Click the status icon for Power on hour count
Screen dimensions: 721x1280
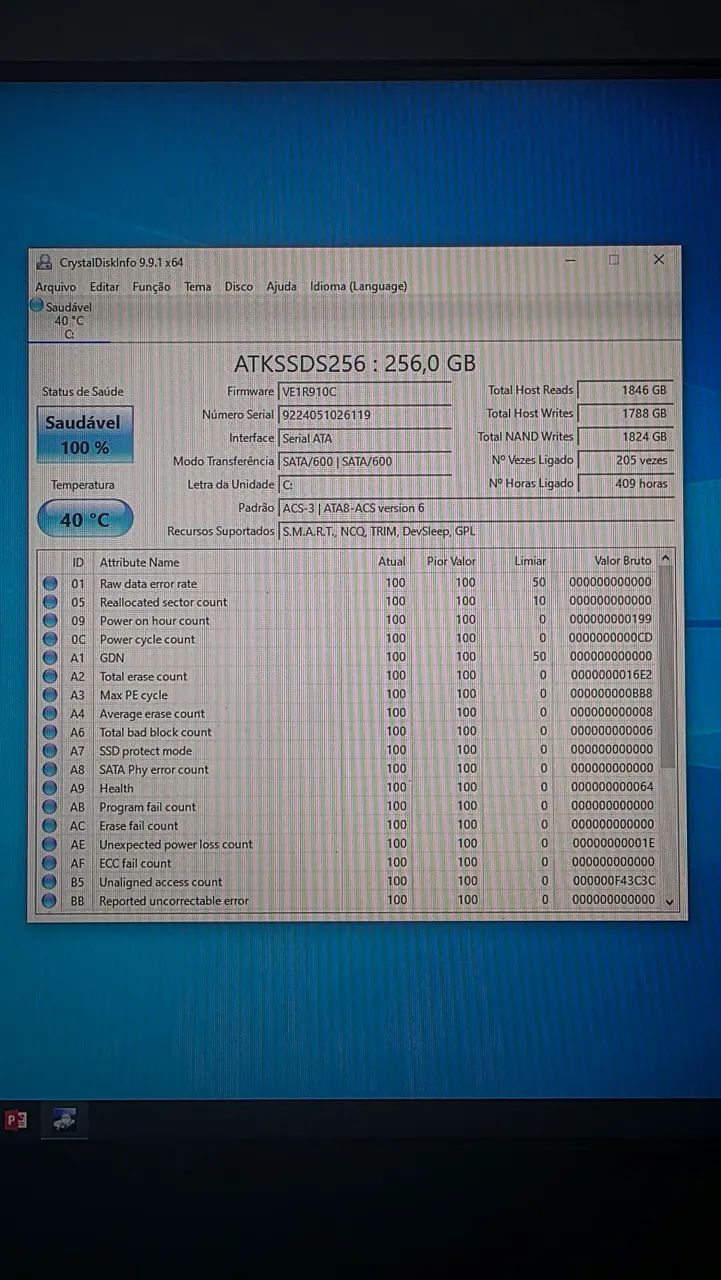[50, 620]
